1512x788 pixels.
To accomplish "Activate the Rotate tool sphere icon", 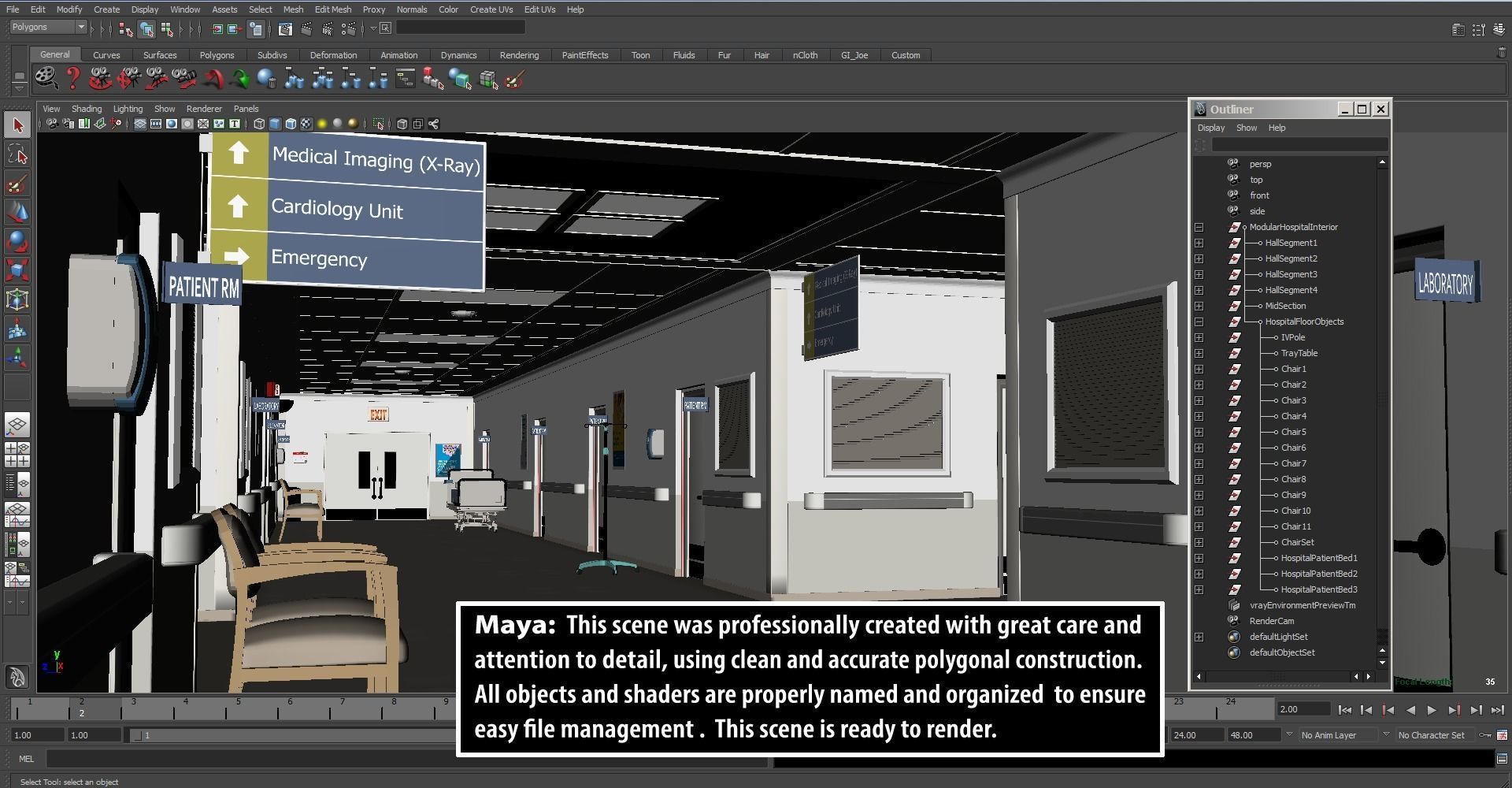I will (17, 241).
